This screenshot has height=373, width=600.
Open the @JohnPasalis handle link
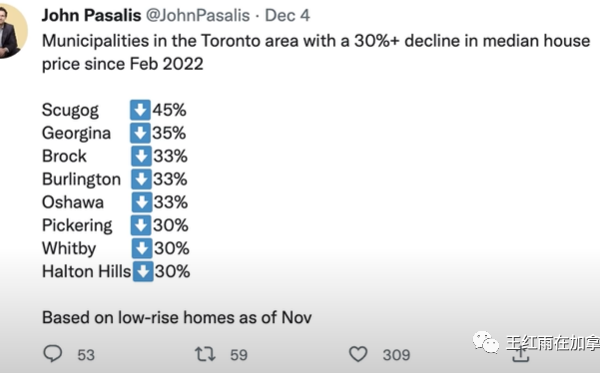[x=198, y=16]
